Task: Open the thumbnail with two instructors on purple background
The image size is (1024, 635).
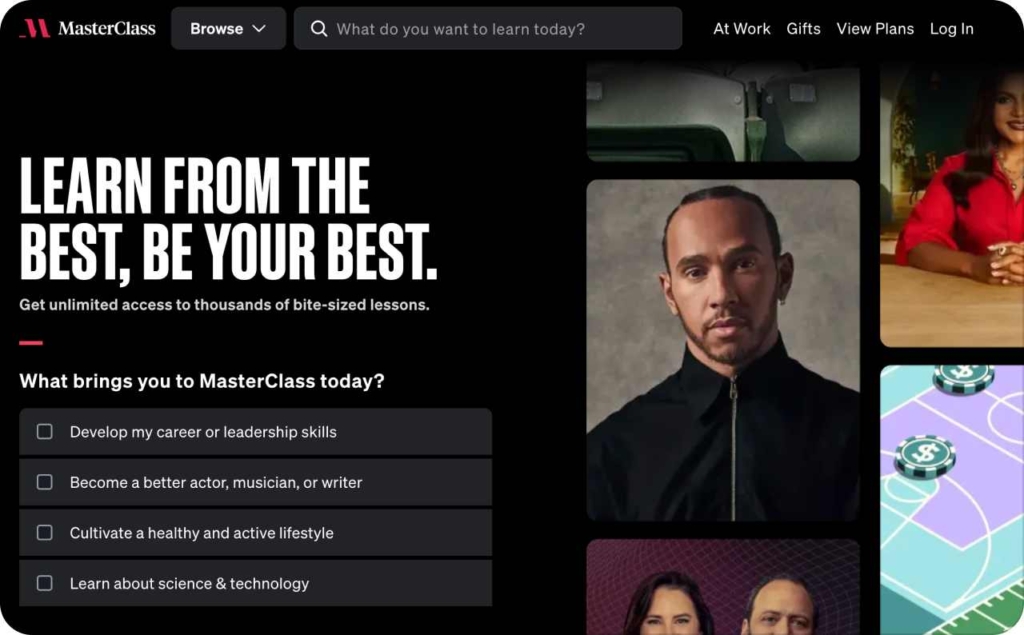Action: click(723, 587)
